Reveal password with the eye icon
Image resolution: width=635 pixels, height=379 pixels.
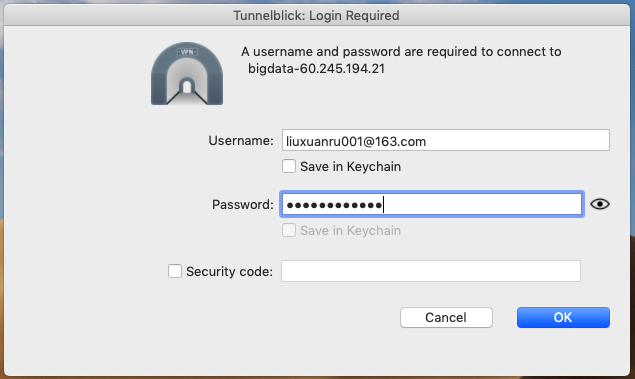click(600, 204)
